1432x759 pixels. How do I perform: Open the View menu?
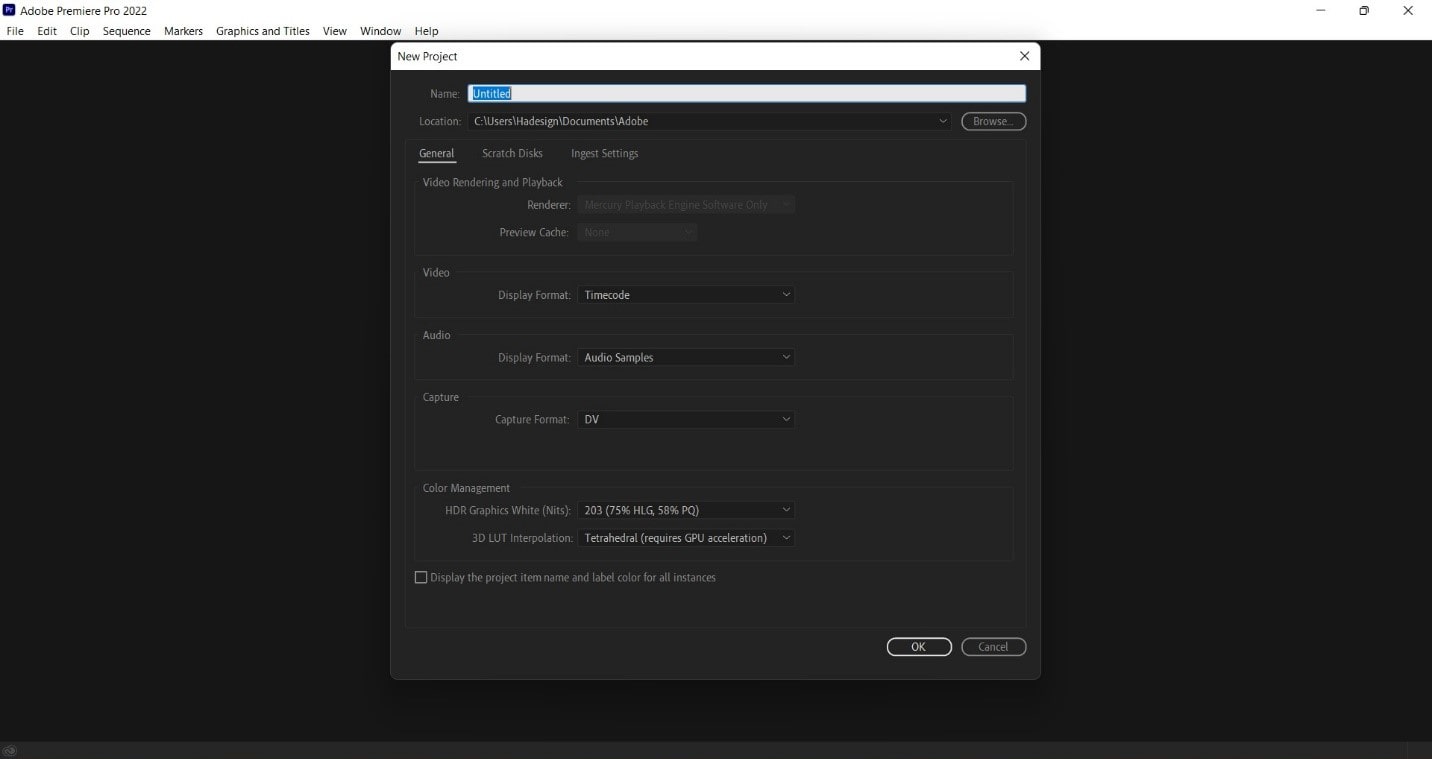click(x=335, y=31)
